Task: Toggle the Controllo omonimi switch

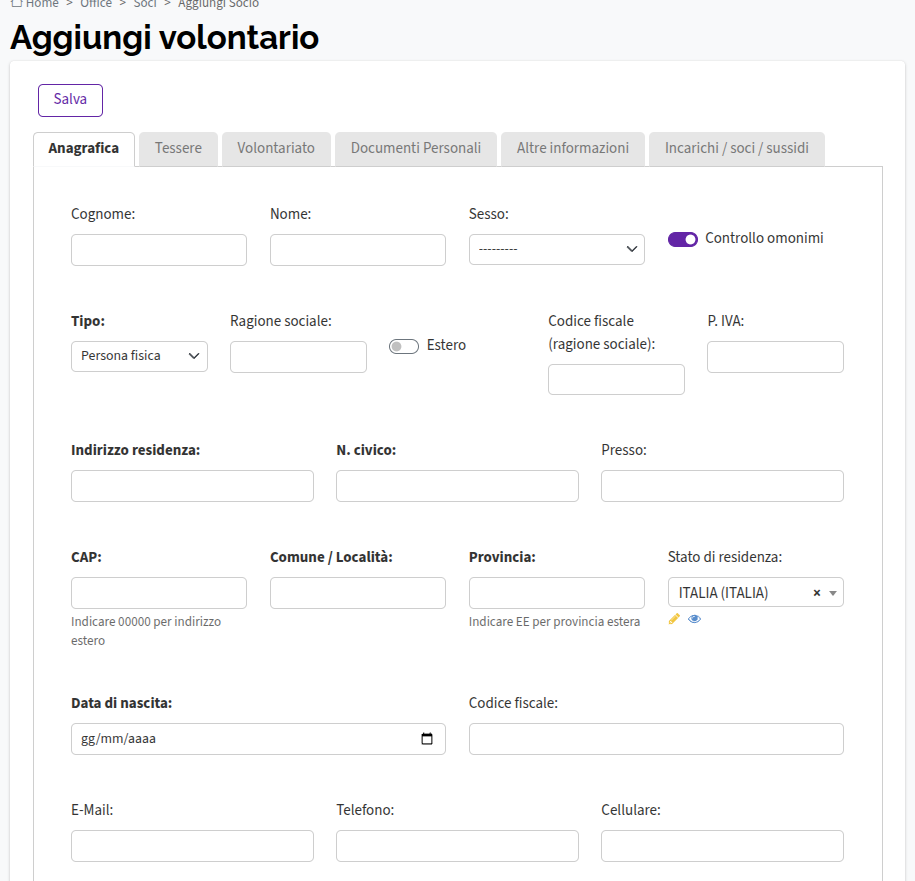Action: click(683, 239)
